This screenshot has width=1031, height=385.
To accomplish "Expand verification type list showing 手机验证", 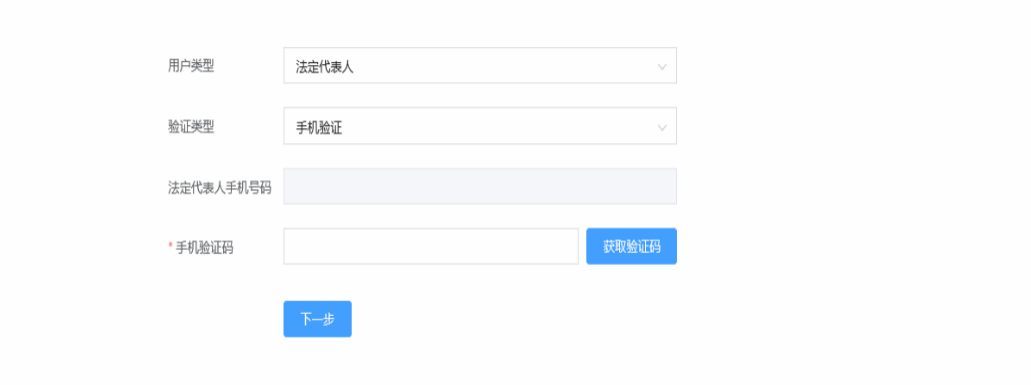I will [480, 126].
